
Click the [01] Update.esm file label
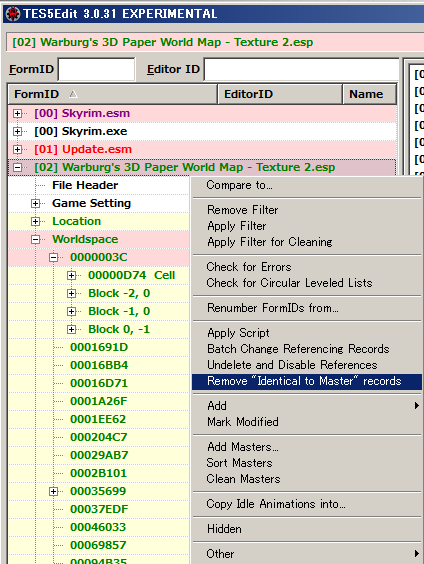tap(83, 149)
